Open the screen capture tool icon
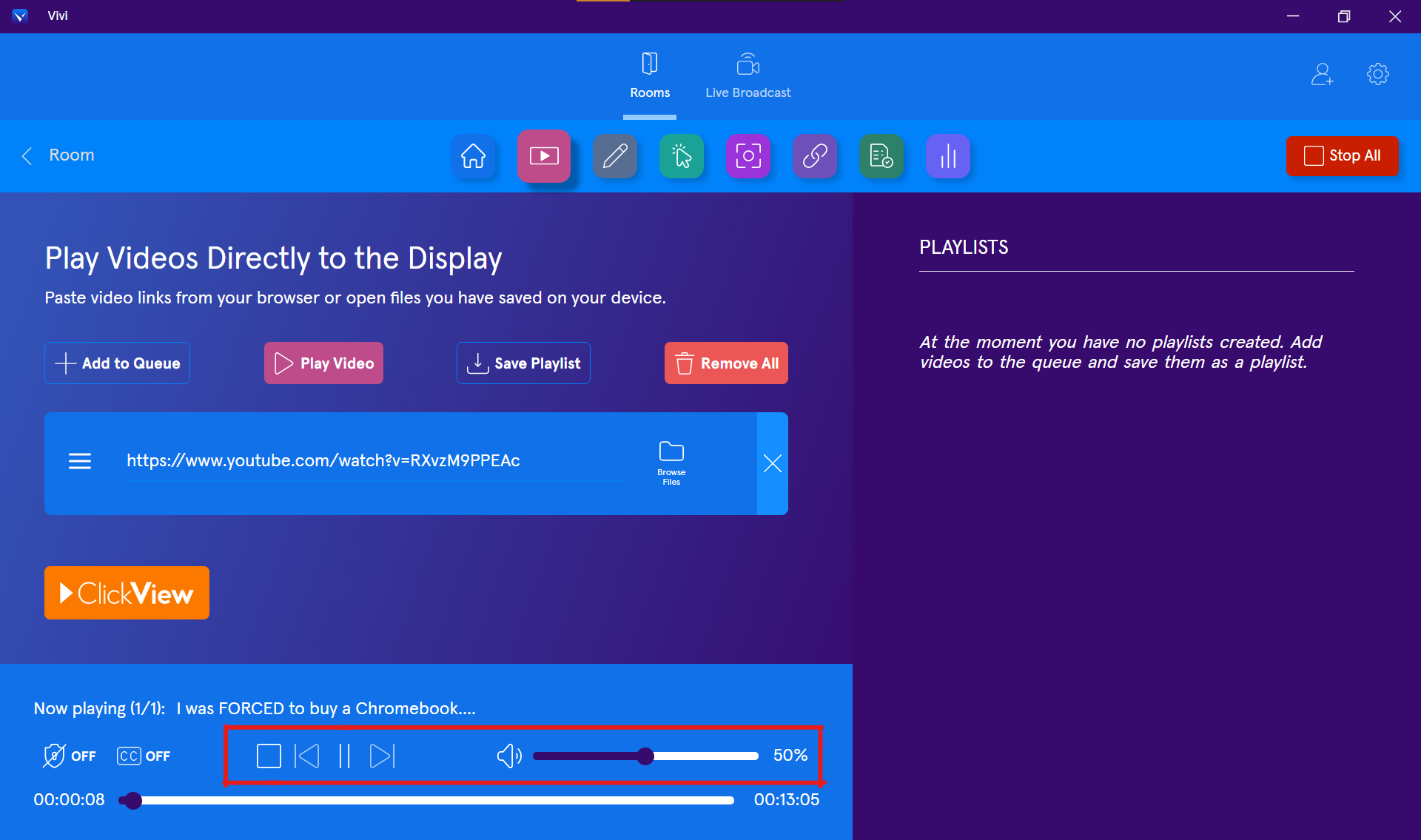Viewport: 1421px width, 840px height. click(748, 156)
